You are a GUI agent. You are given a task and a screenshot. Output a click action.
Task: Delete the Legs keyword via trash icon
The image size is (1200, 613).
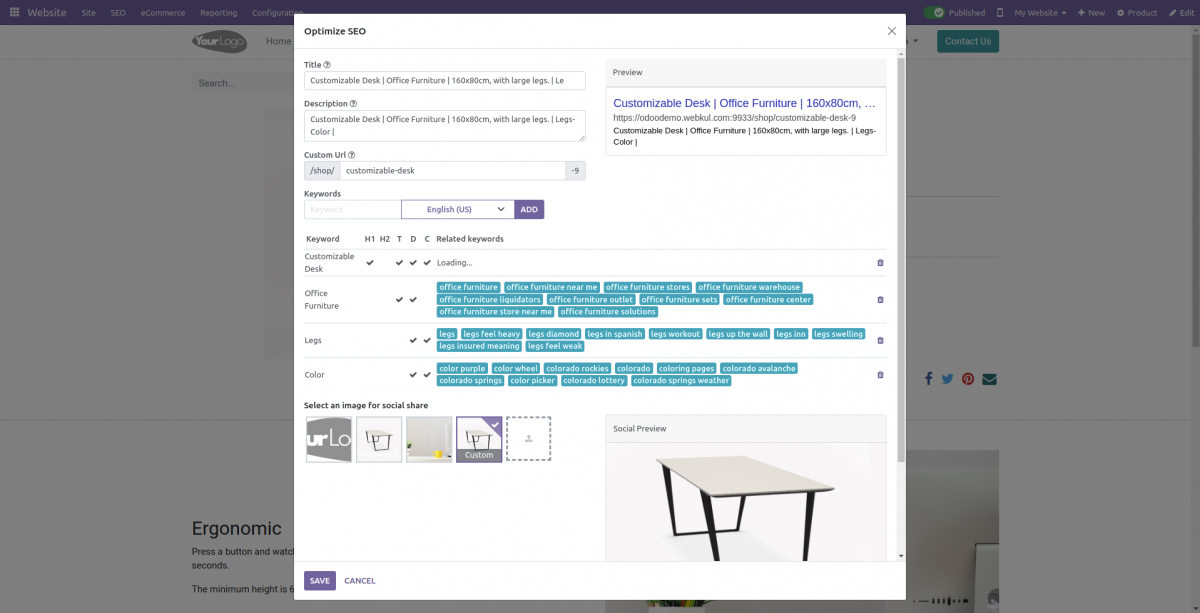(880, 340)
